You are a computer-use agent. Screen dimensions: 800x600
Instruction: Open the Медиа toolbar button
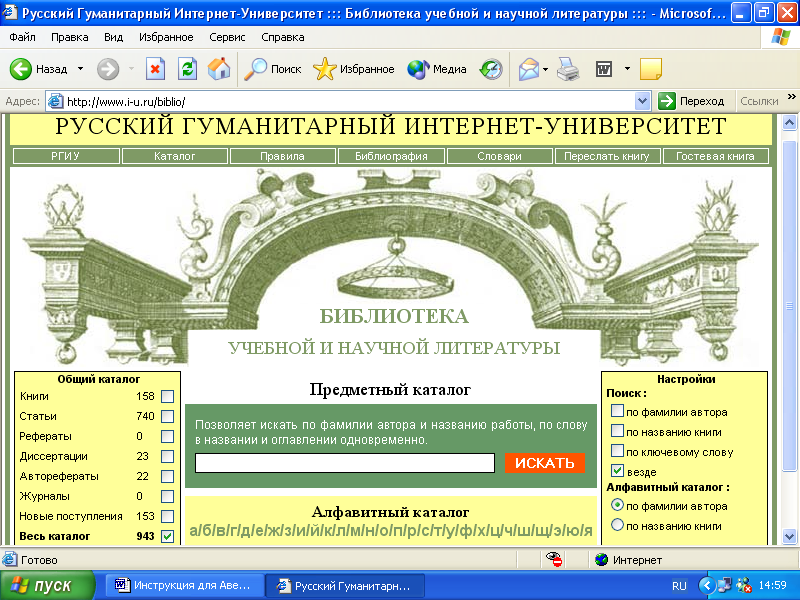[x=437, y=69]
